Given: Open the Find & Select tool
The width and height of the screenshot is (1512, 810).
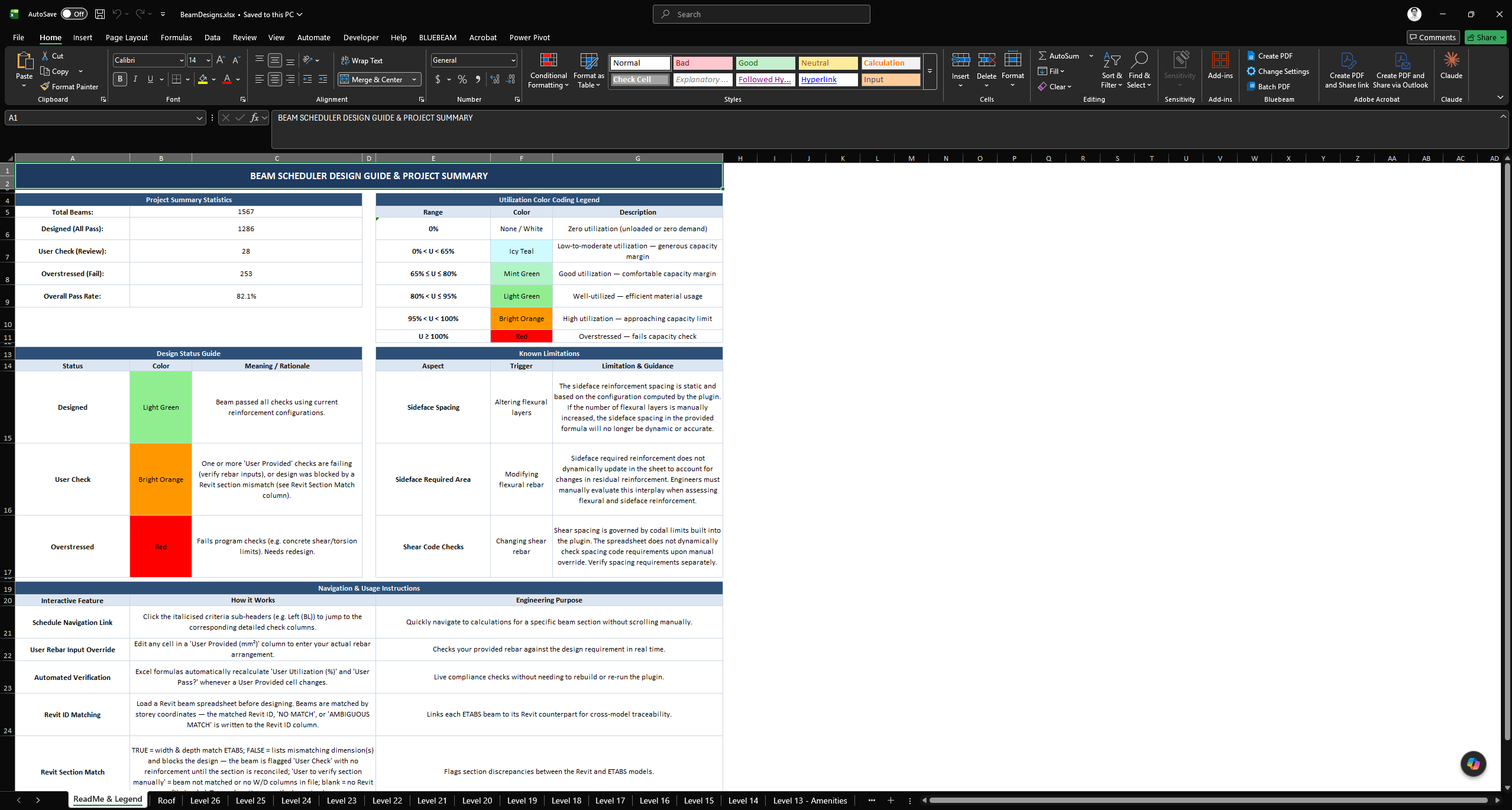Looking at the screenshot, I should click(1139, 71).
